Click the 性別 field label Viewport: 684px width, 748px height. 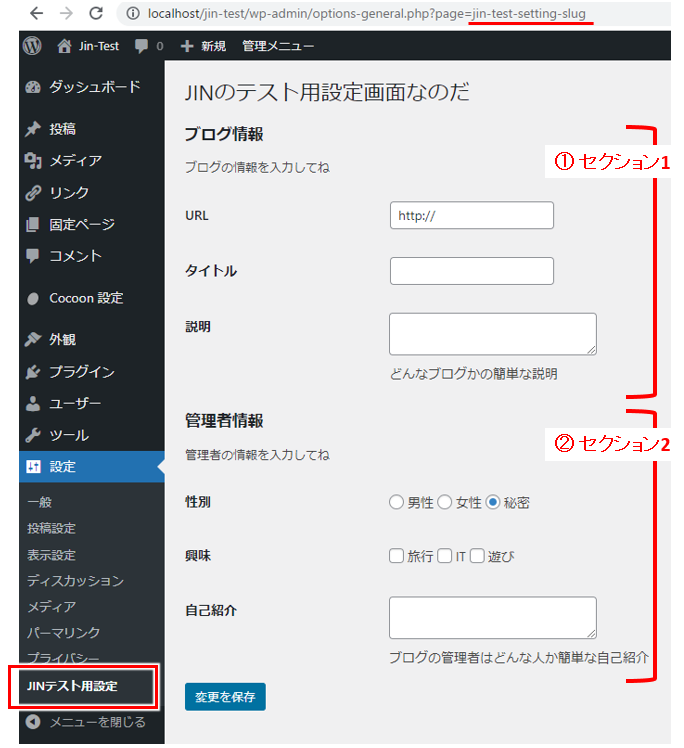(197, 502)
